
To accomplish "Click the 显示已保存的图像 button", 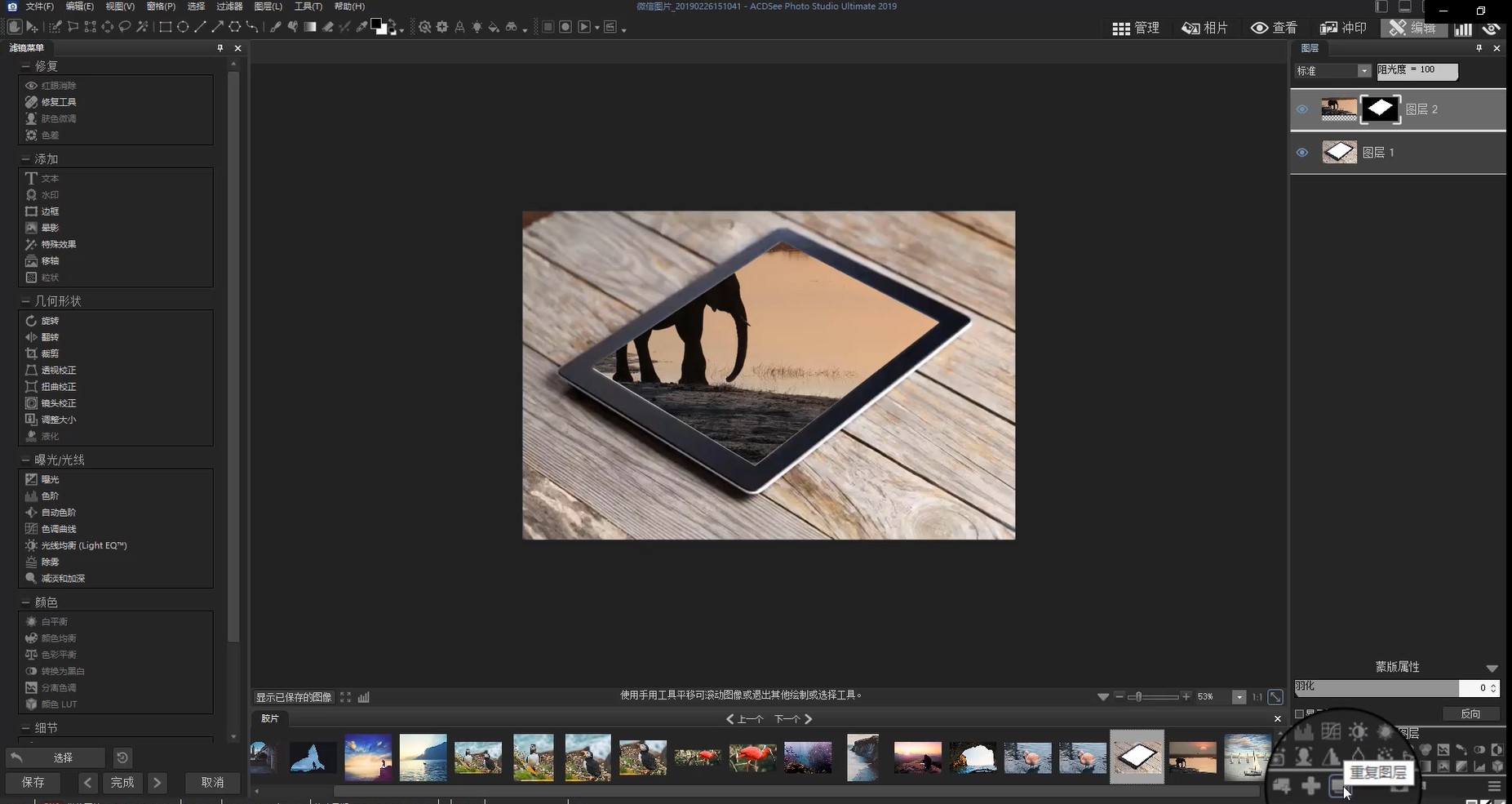I will [x=294, y=697].
